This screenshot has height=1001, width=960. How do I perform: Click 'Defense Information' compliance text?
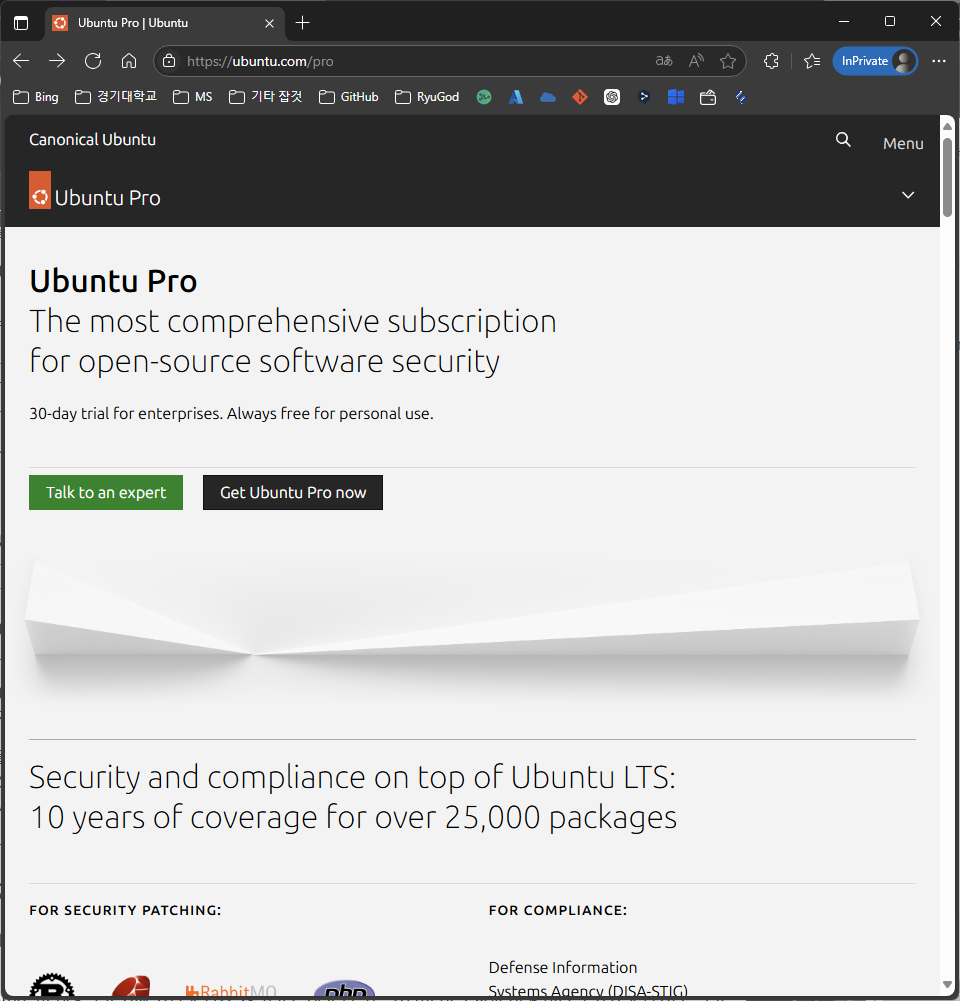pos(563,967)
